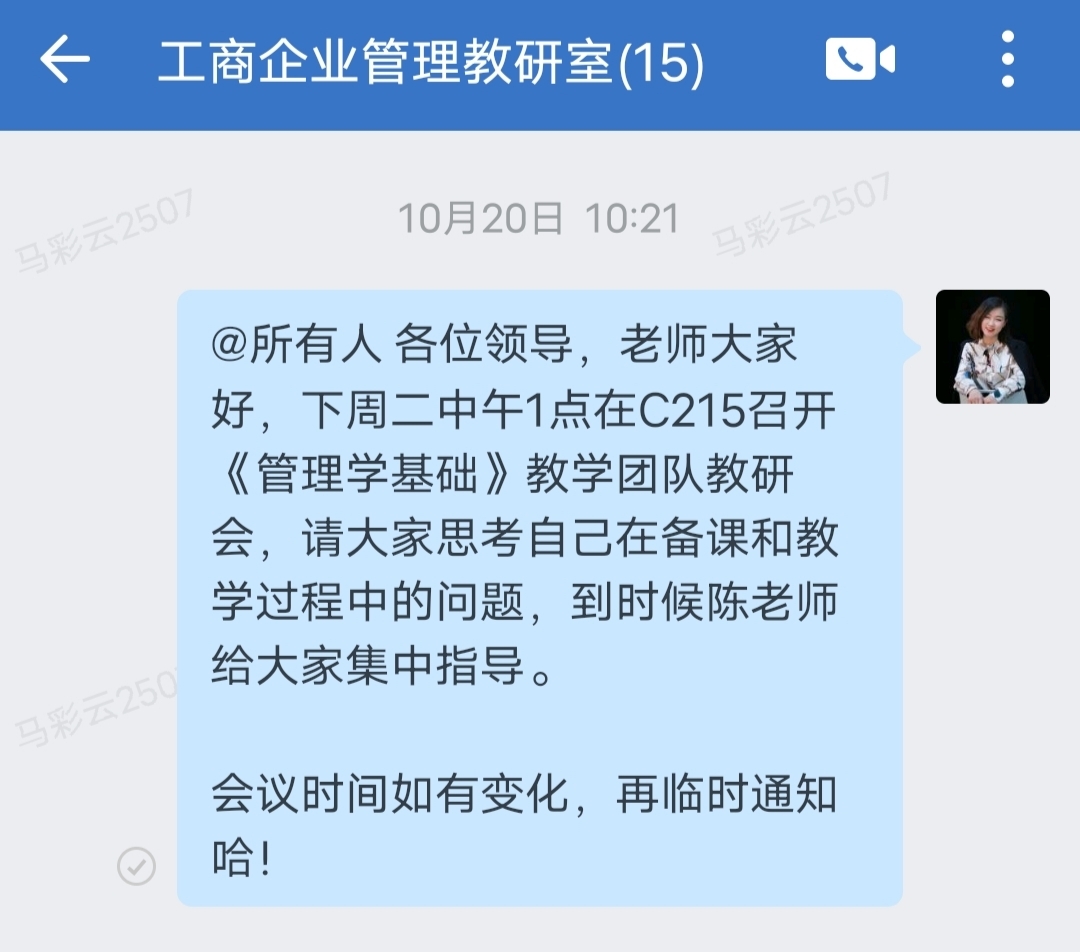Tap the read-status checkmark icon

click(136, 866)
